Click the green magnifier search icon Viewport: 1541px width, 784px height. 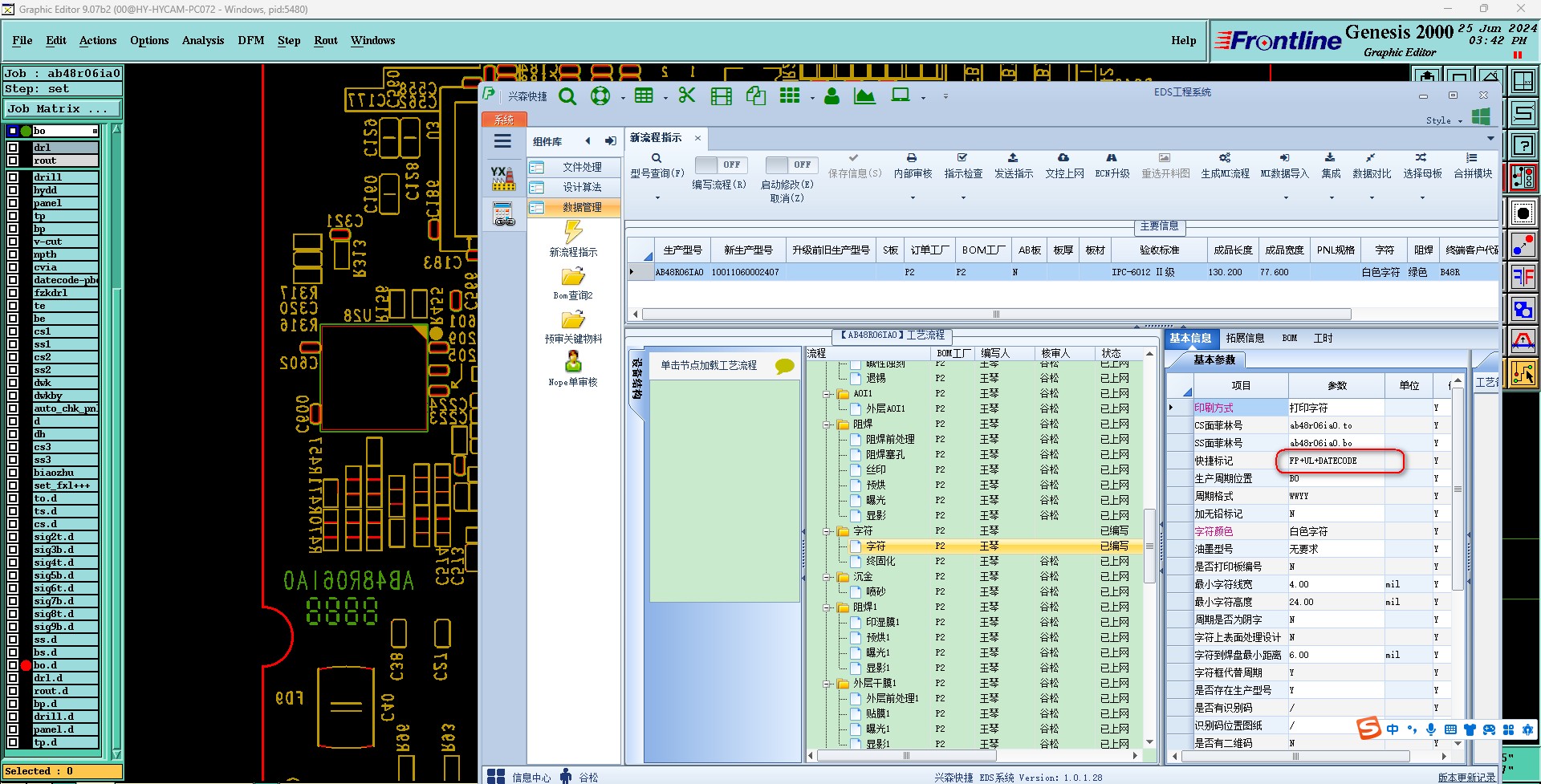tap(567, 96)
